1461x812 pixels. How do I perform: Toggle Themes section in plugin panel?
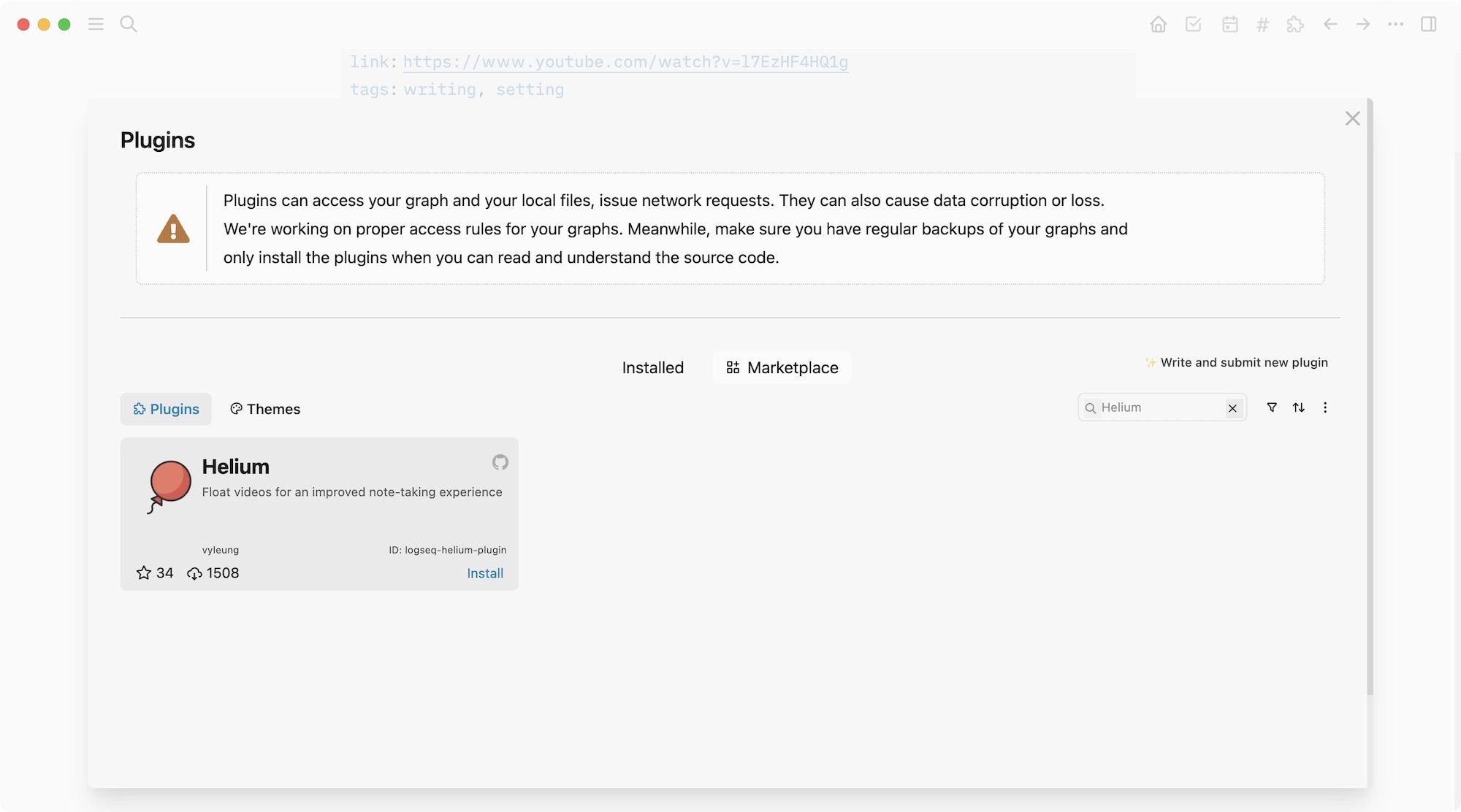click(264, 408)
